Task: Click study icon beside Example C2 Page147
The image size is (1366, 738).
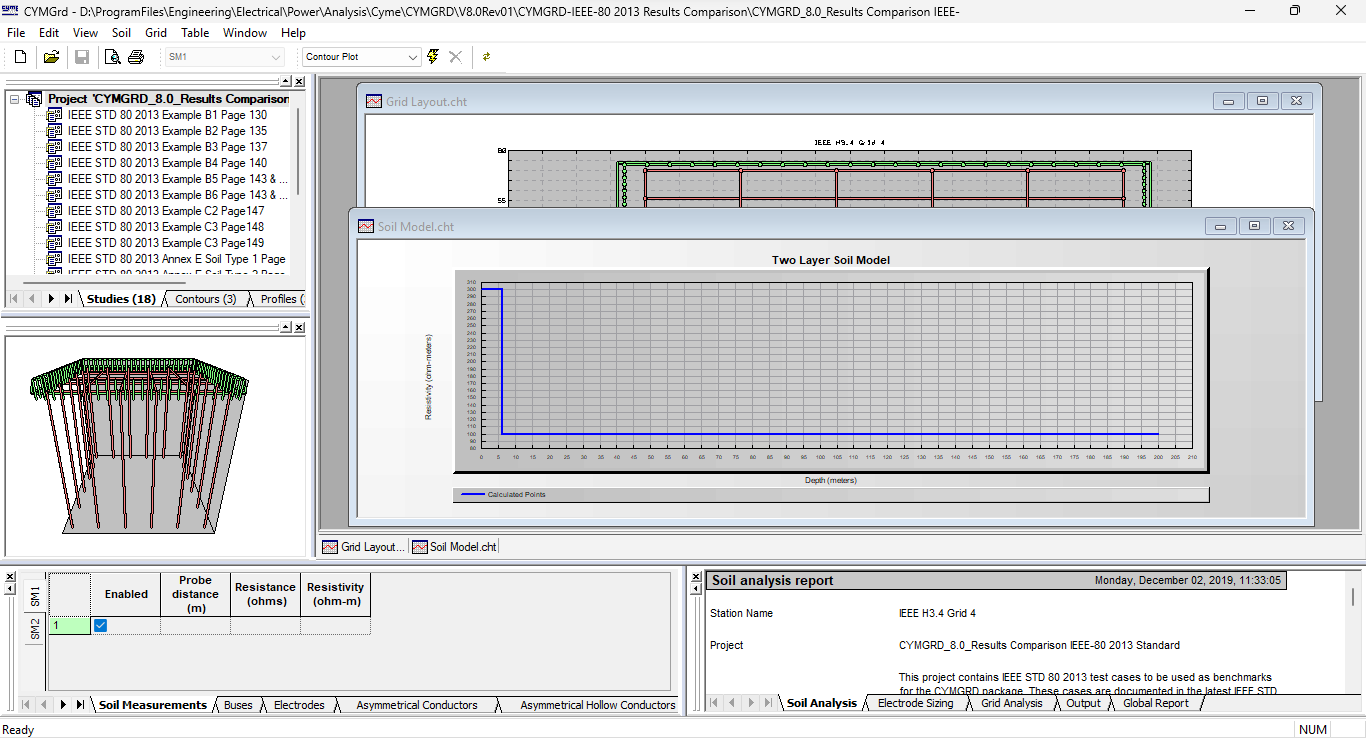Action: click(55, 211)
